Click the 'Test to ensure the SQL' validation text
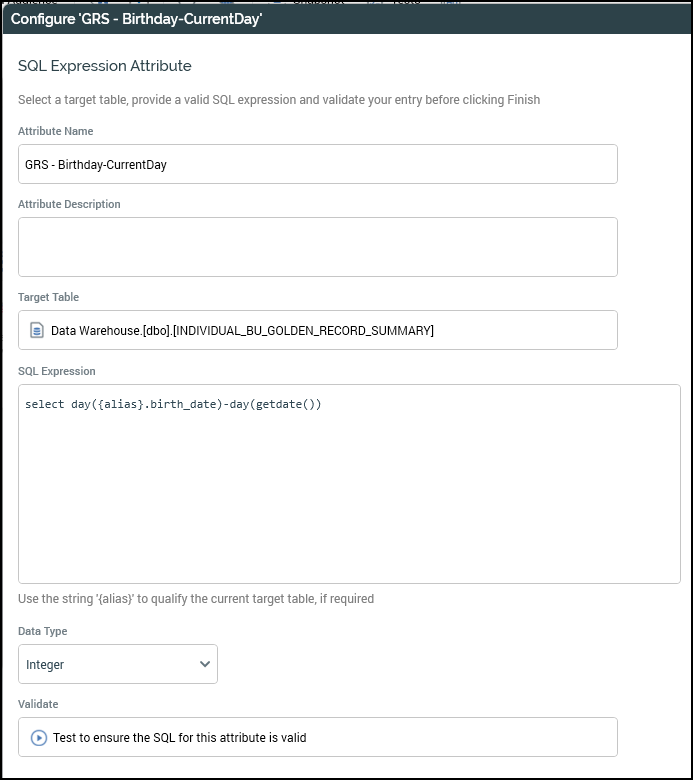The width and height of the screenshot is (693, 780). pyautogui.click(x=179, y=738)
